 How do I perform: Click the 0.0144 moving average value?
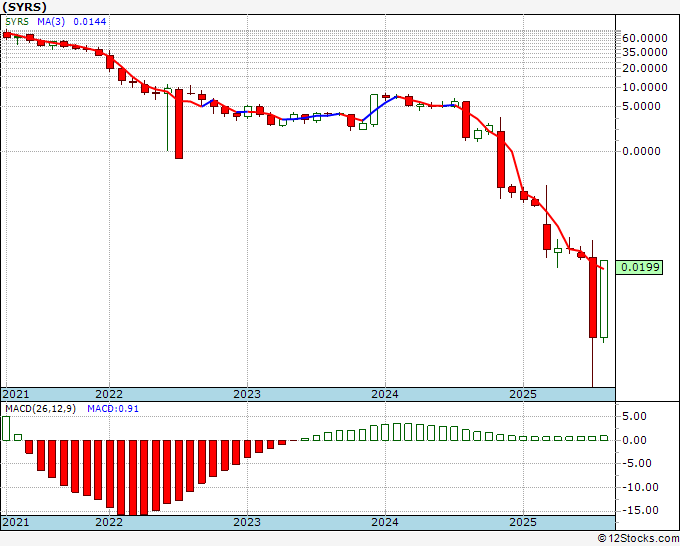(90, 22)
